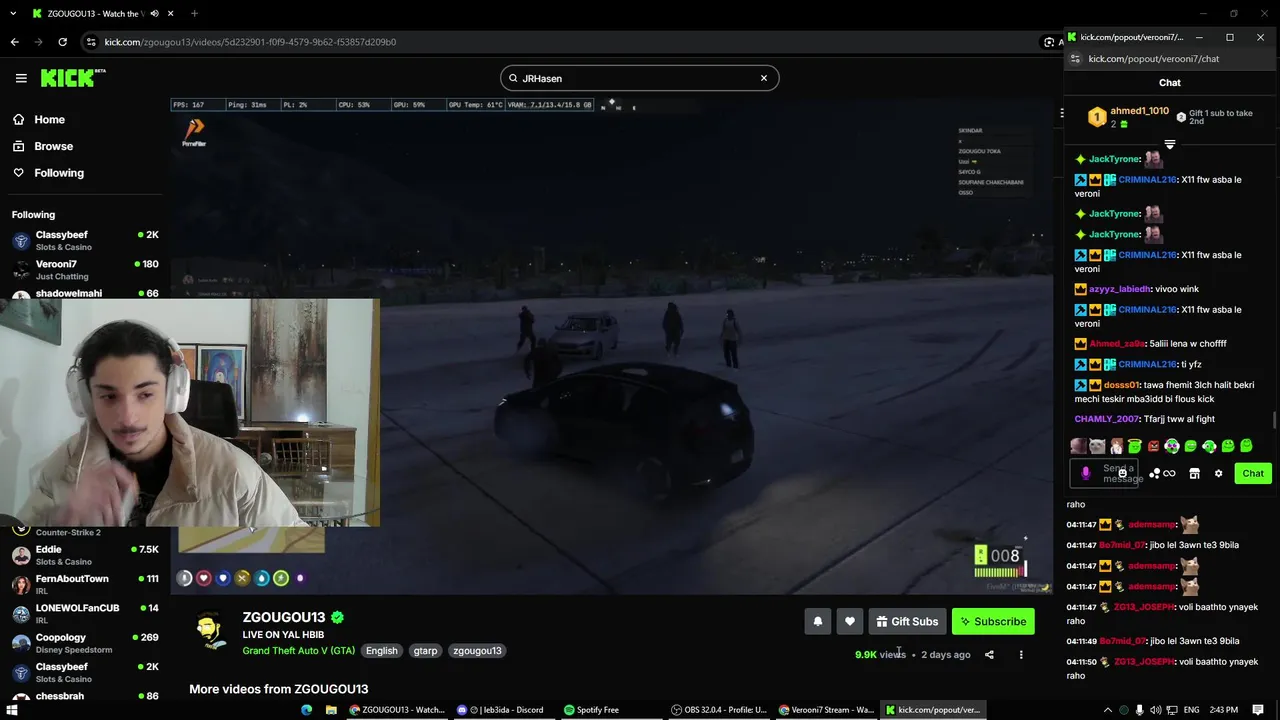
Task: Open Classybeef Slots & Casino channel
Action: [x=84, y=241]
